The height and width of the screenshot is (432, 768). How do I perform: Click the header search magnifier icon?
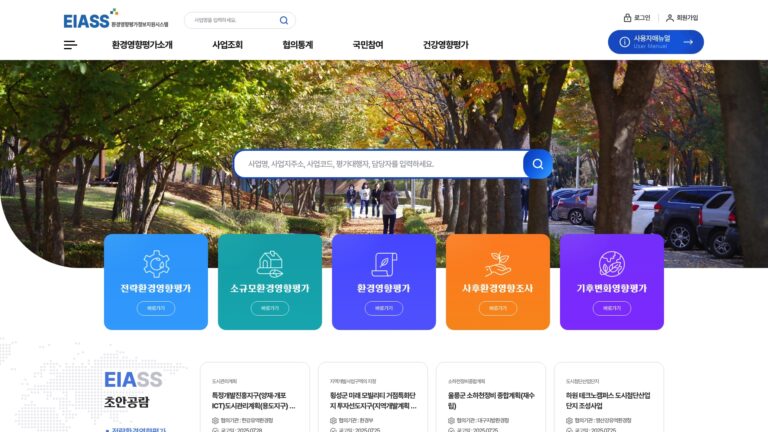click(x=284, y=20)
